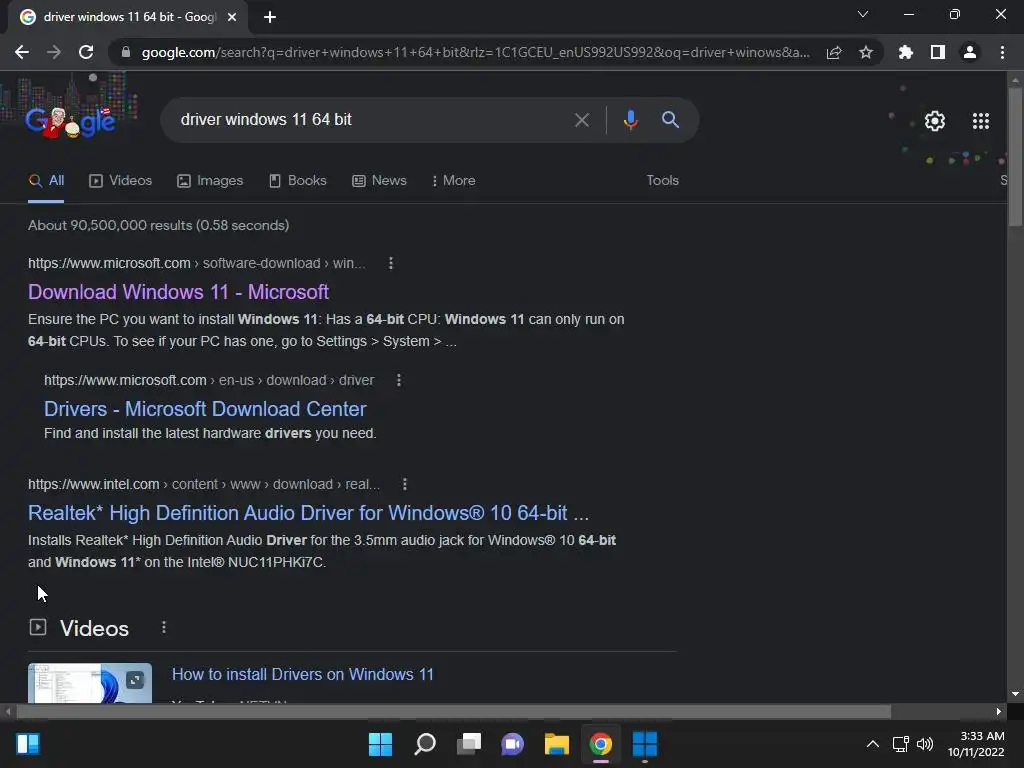Click the scroll right arrow
The height and width of the screenshot is (768, 1024).
999,711
